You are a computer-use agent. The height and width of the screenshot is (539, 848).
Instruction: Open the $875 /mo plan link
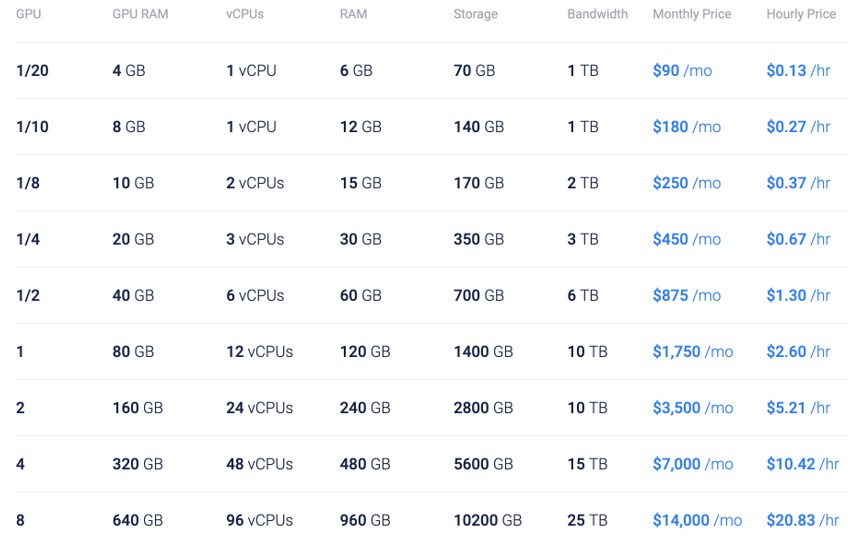(x=686, y=296)
